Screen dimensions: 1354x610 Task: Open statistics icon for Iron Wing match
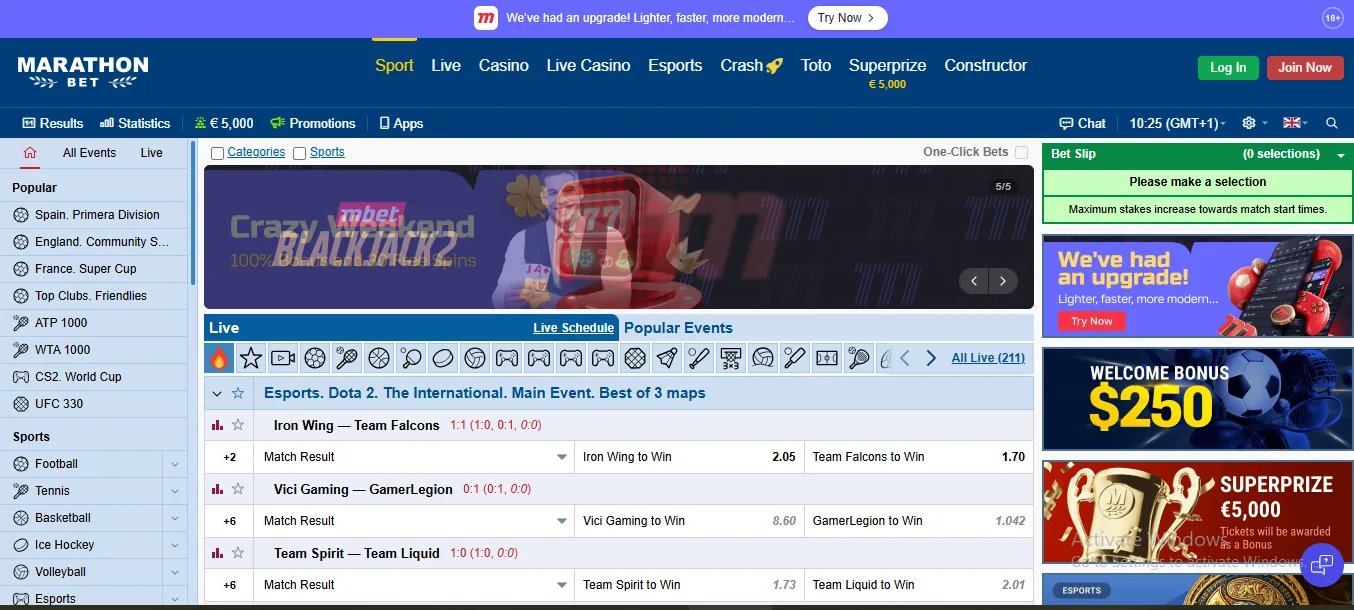(x=218, y=425)
